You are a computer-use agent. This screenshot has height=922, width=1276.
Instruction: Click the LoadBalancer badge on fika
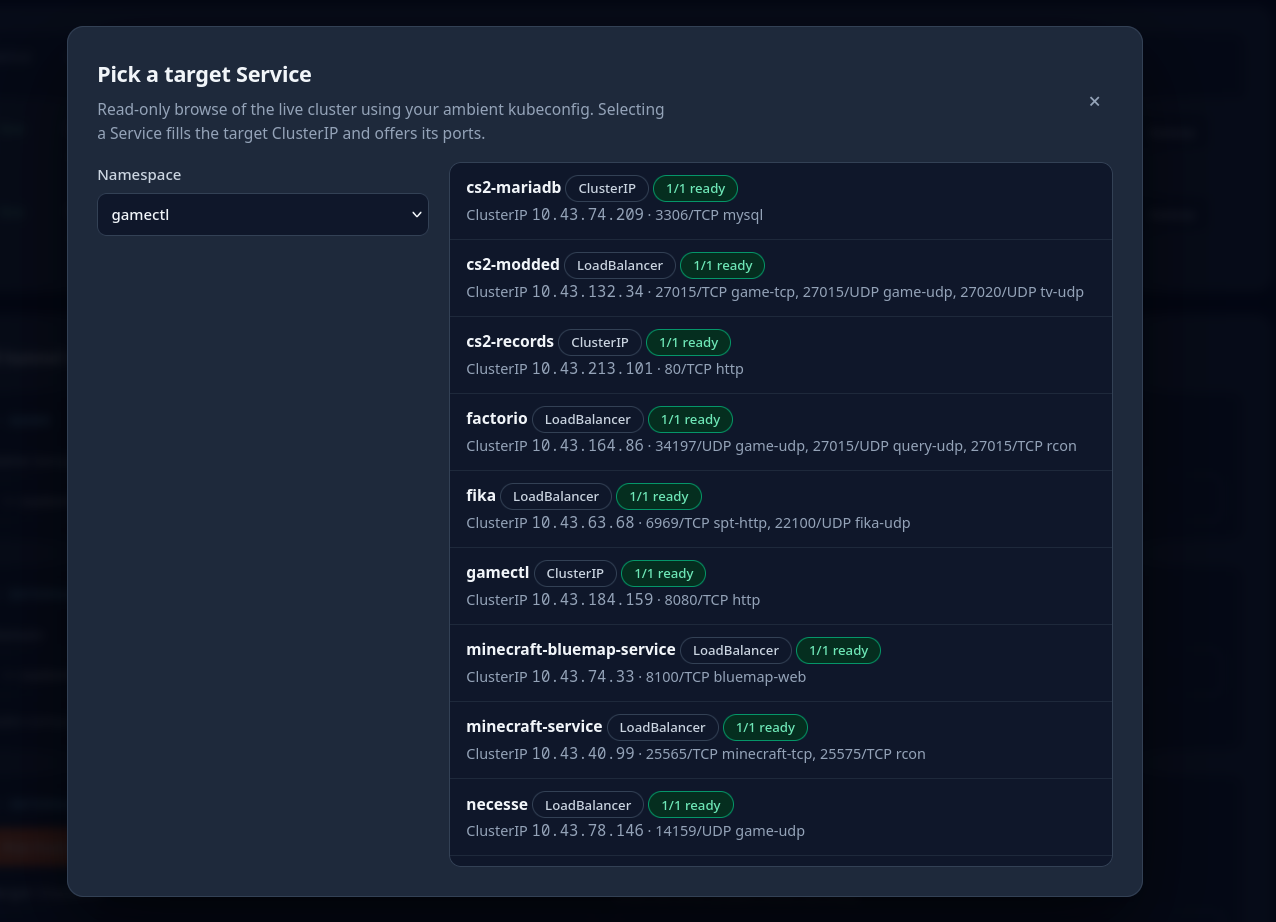pyautogui.click(x=556, y=496)
